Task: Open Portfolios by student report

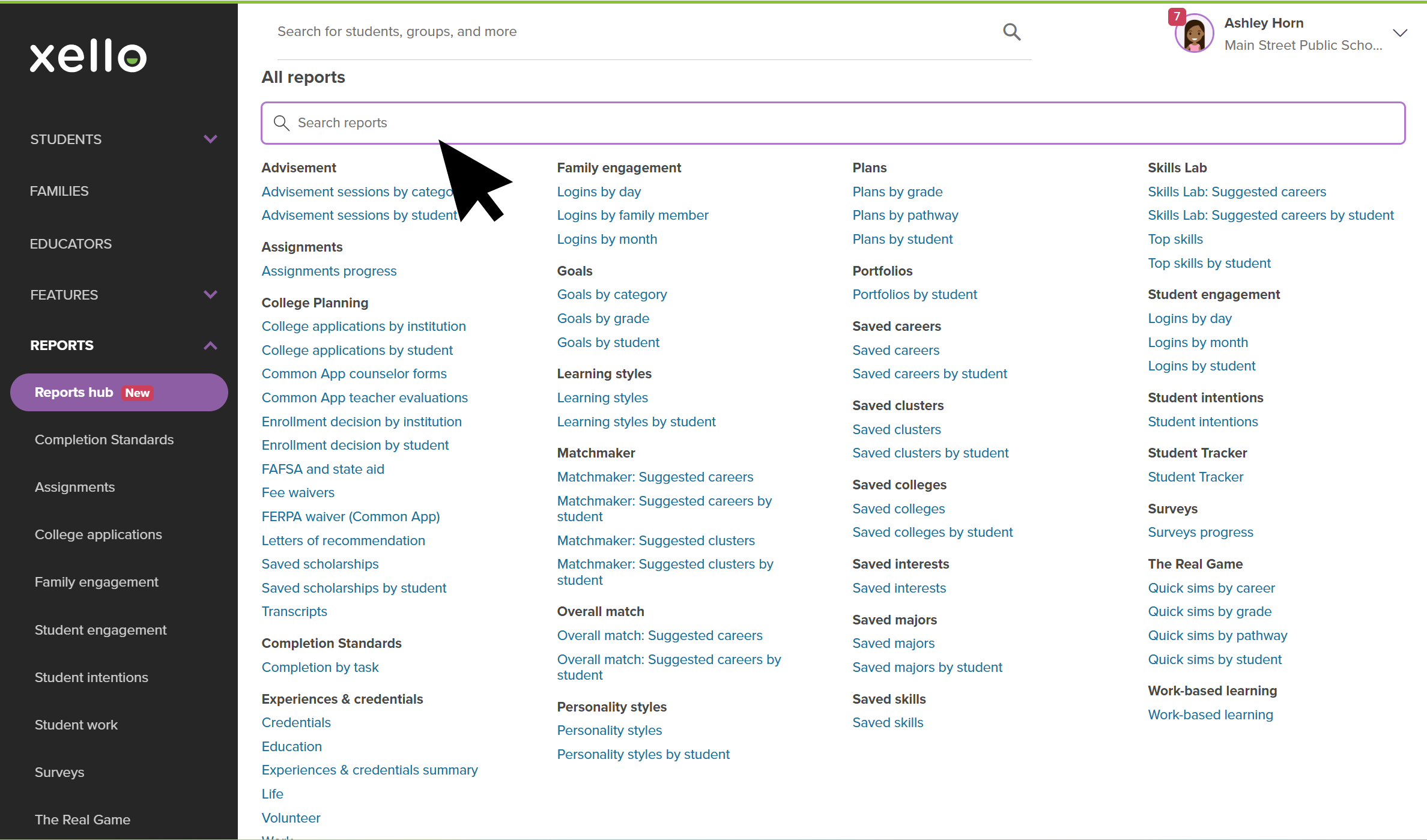Action: (915, 294)
